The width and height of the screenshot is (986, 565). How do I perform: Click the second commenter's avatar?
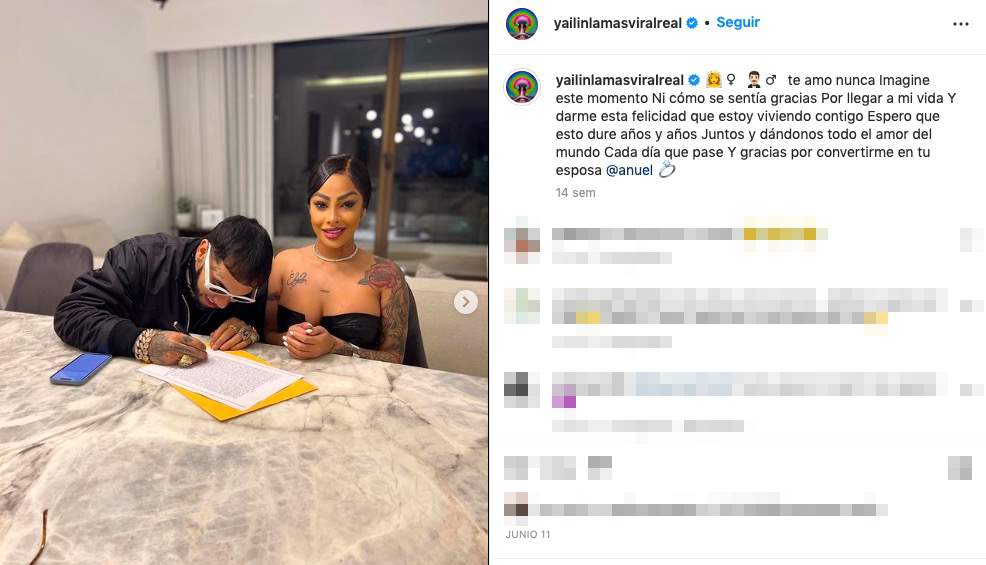pyautogui.click(x=522, y=306)
